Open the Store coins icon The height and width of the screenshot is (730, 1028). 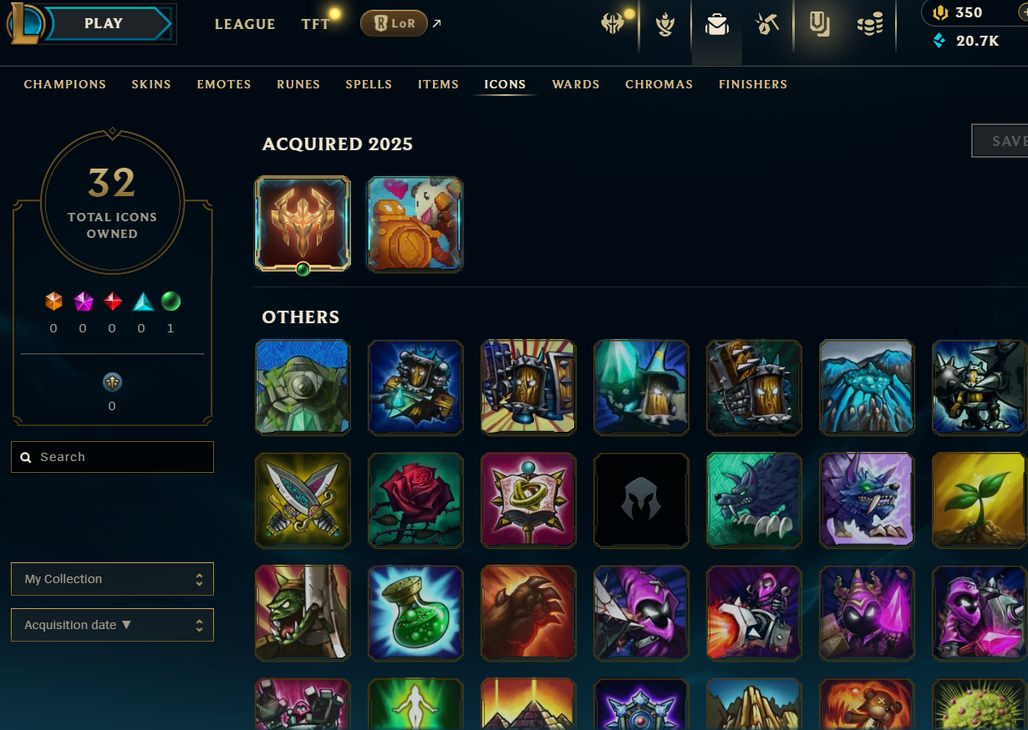[x=870, y=25]
